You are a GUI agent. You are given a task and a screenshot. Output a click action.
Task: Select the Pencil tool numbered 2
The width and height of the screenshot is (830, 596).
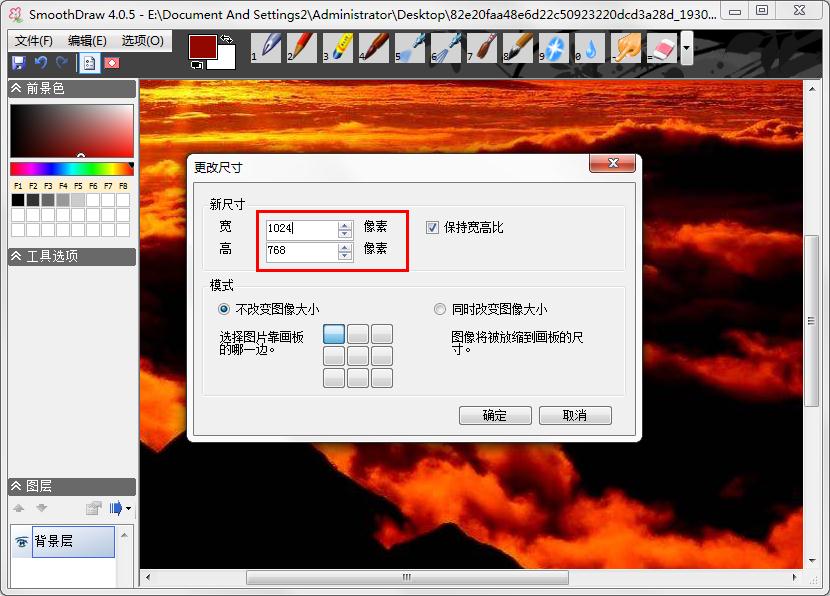click(302, 47)
